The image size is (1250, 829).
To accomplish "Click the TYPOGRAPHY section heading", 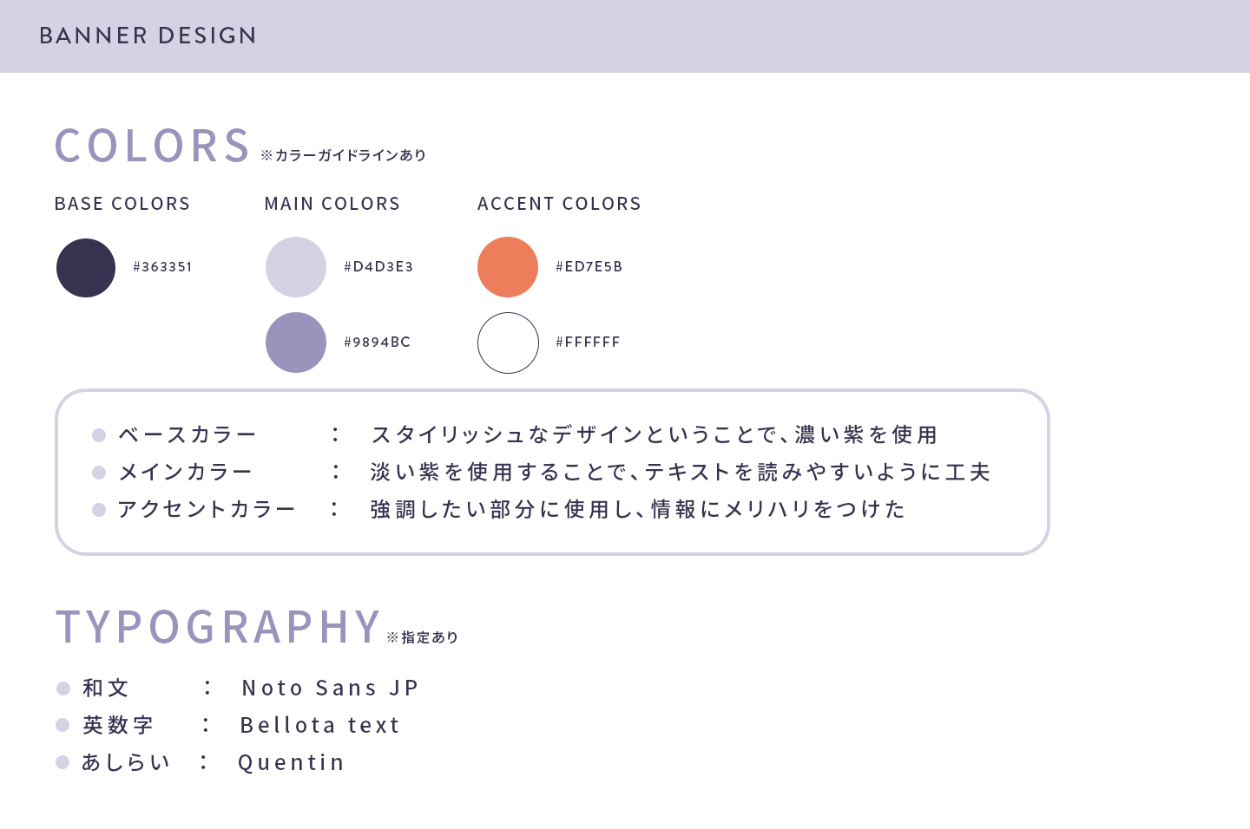I will pyautogui.click(x=218, y=627).
